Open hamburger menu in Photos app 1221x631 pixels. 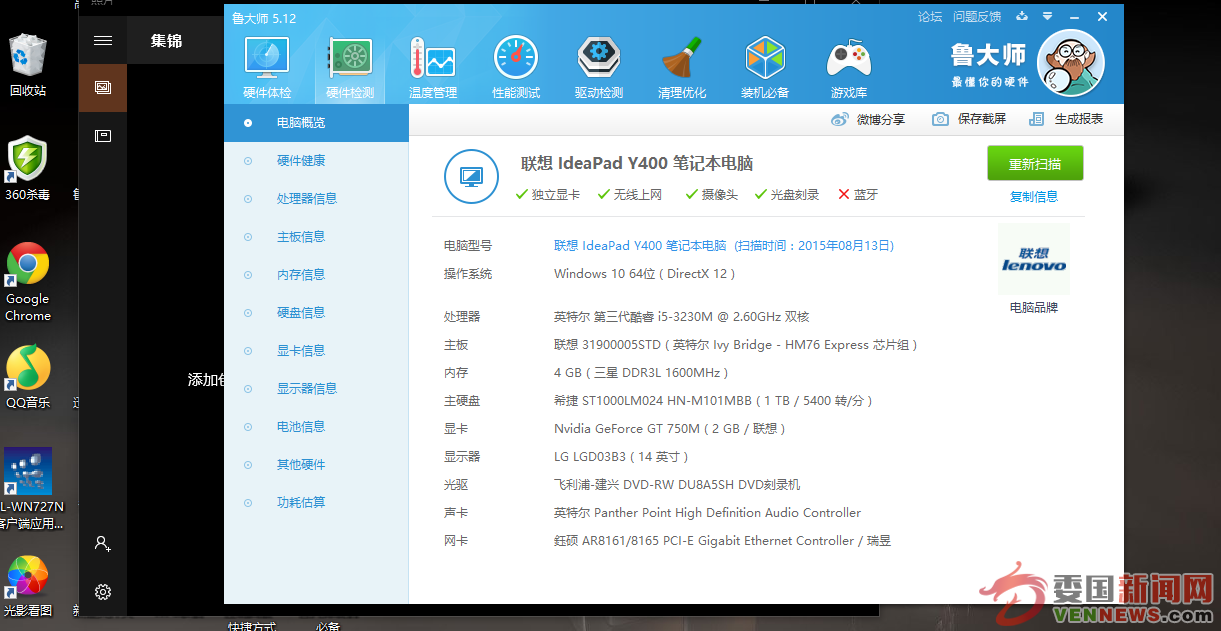[x=103, y=41]
